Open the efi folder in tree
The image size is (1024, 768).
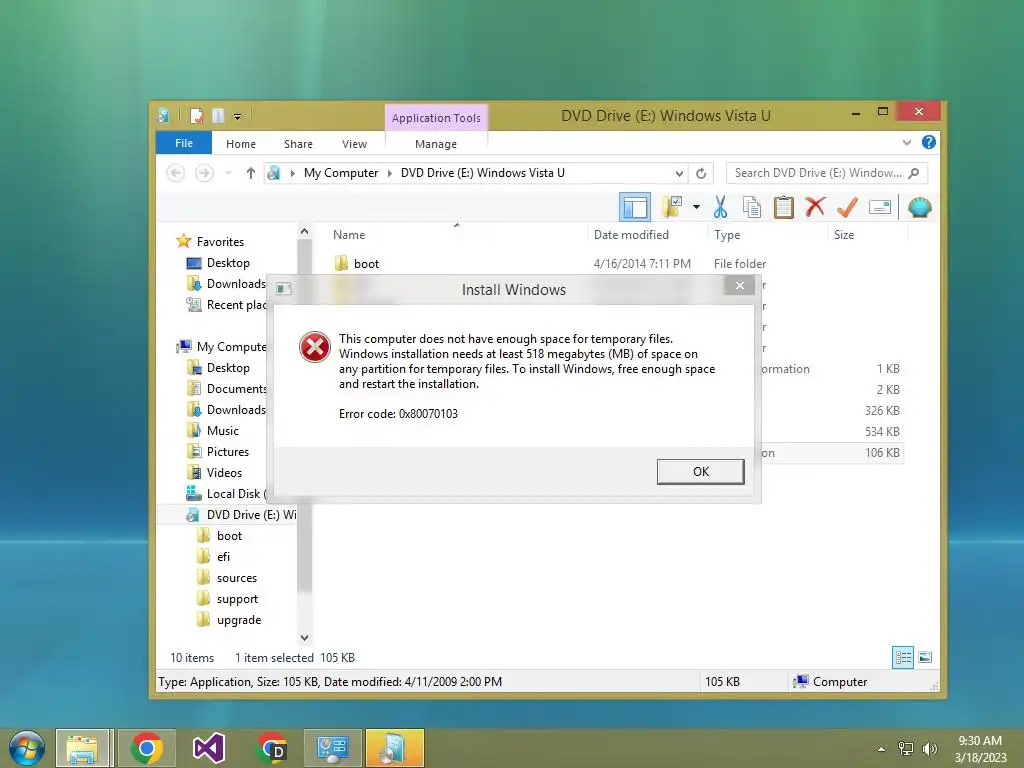coord(223,557)
